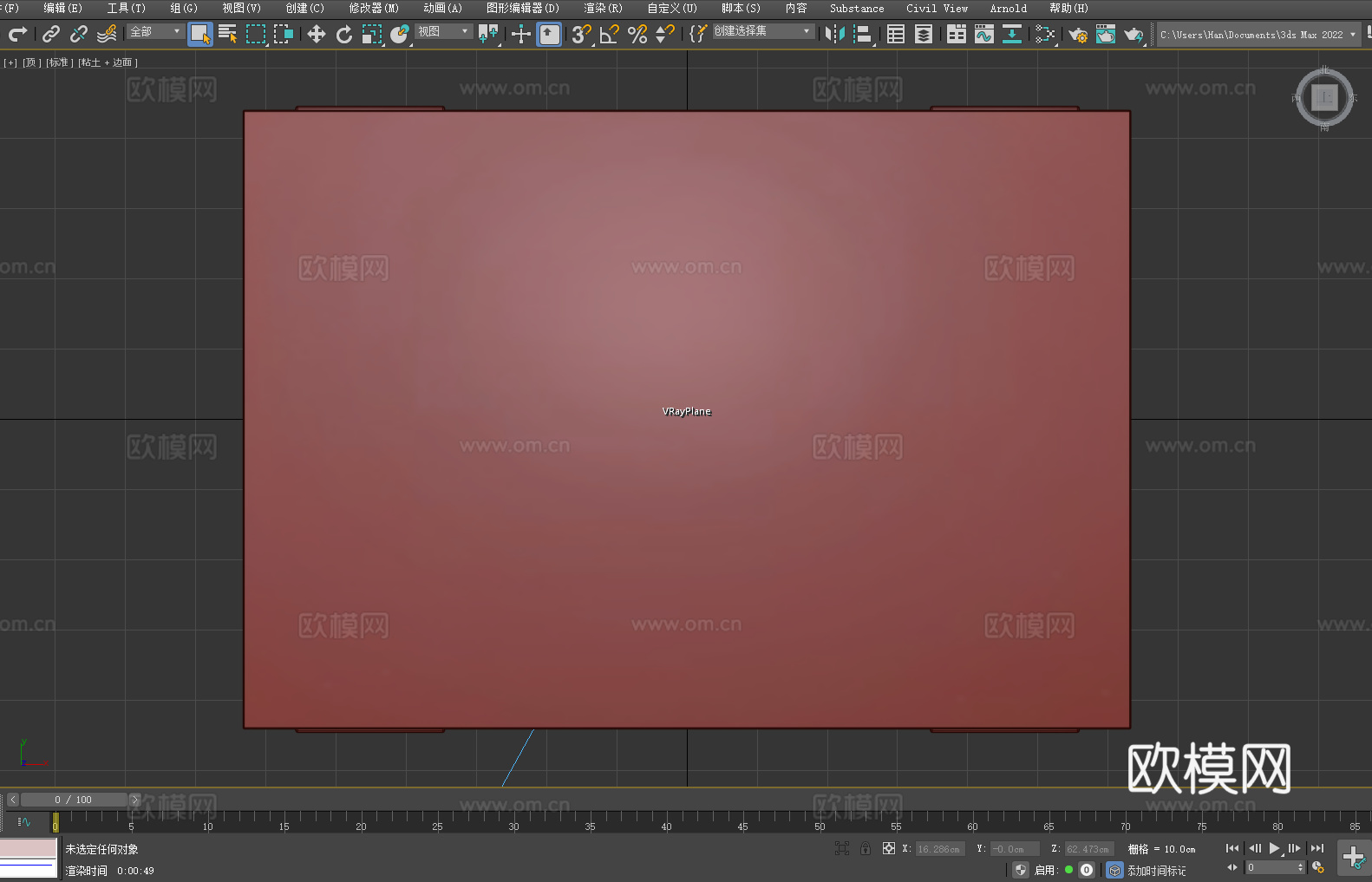
Task: Go to the start frame
Action: [x=1232, y=848]
